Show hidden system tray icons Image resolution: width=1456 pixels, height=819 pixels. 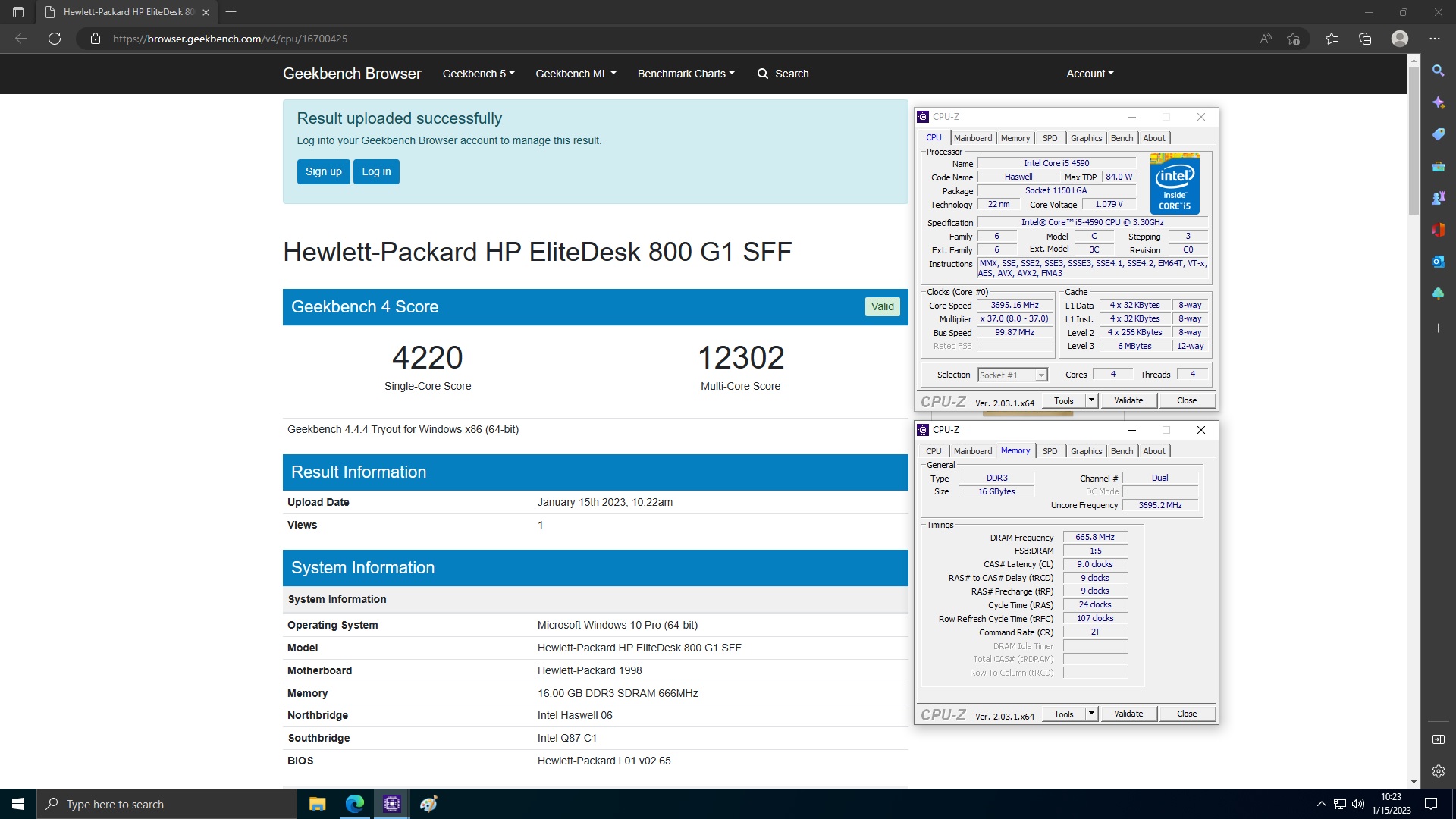1322,804
